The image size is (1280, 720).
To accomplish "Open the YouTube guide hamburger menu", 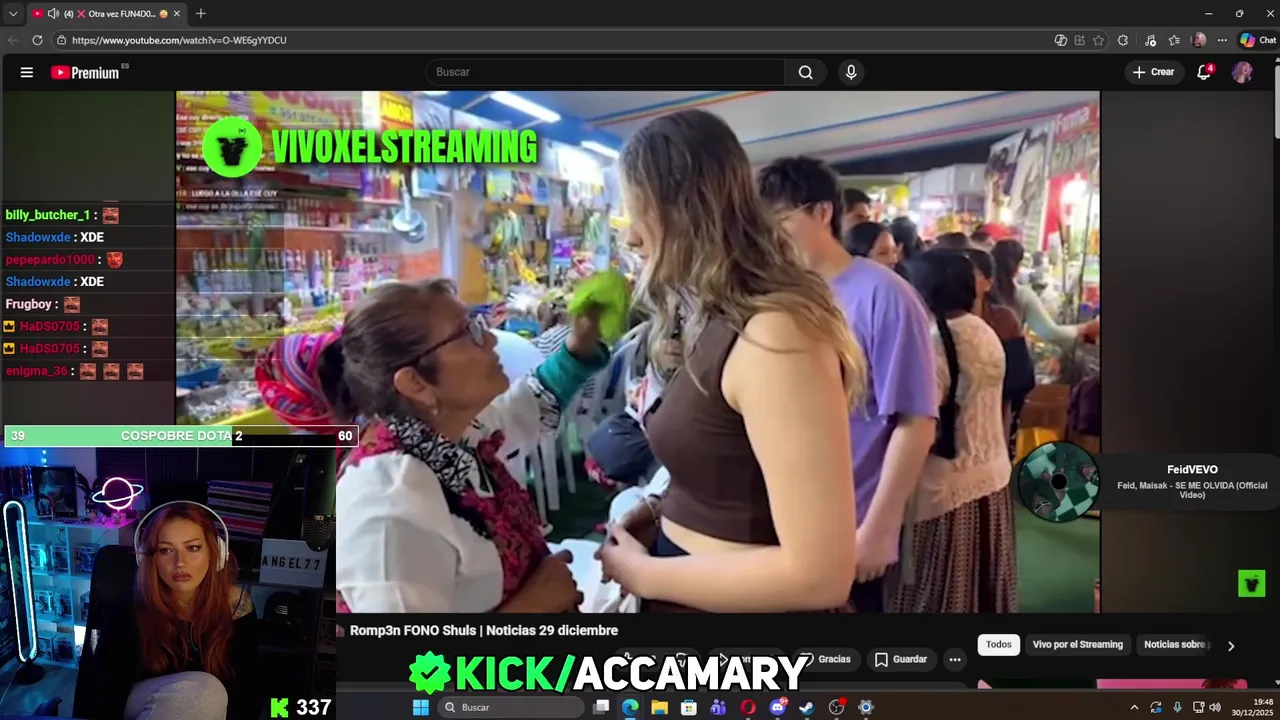I will [27, 72].
